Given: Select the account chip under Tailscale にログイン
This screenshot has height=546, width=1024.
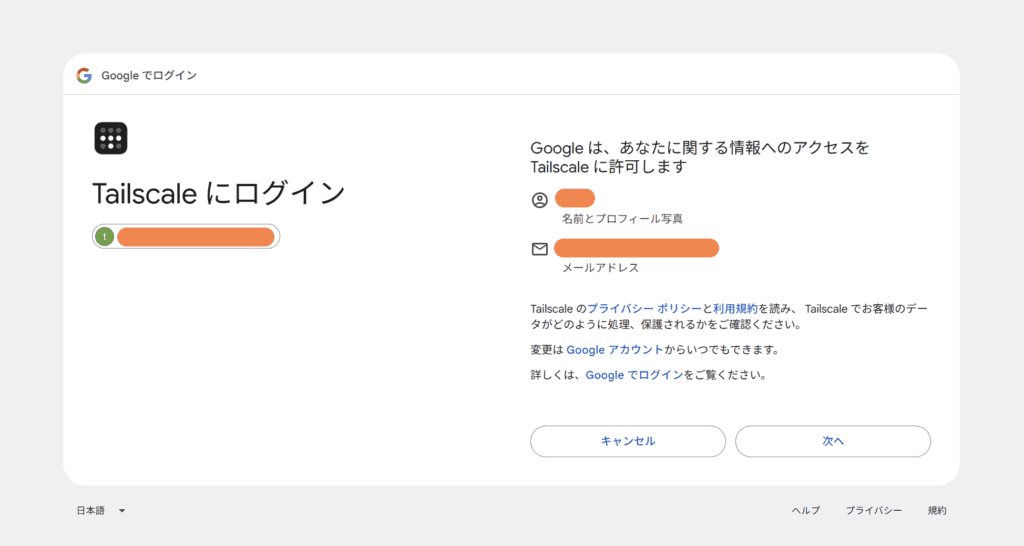Looking at the screenshot, I should pos(186,236).
